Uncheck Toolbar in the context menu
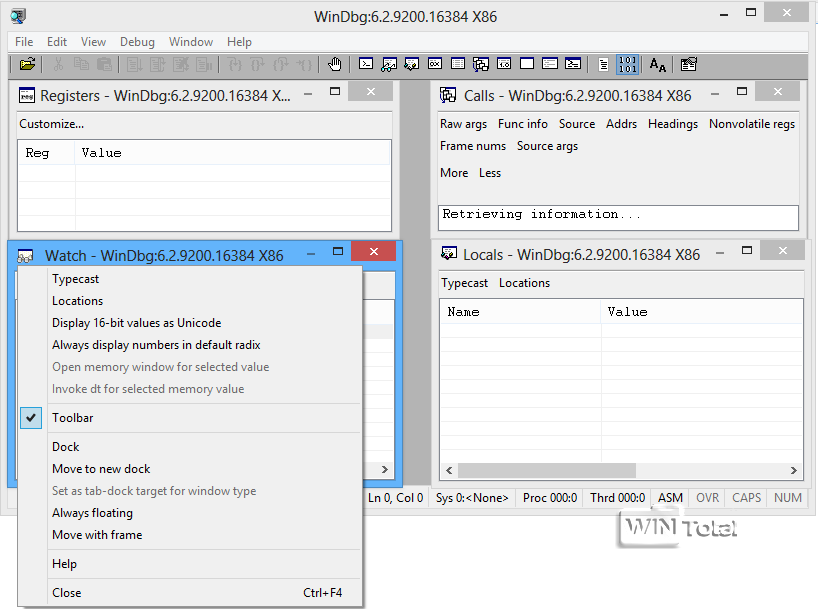This screenshot has height=609, width=818. [x=189, y=417]
